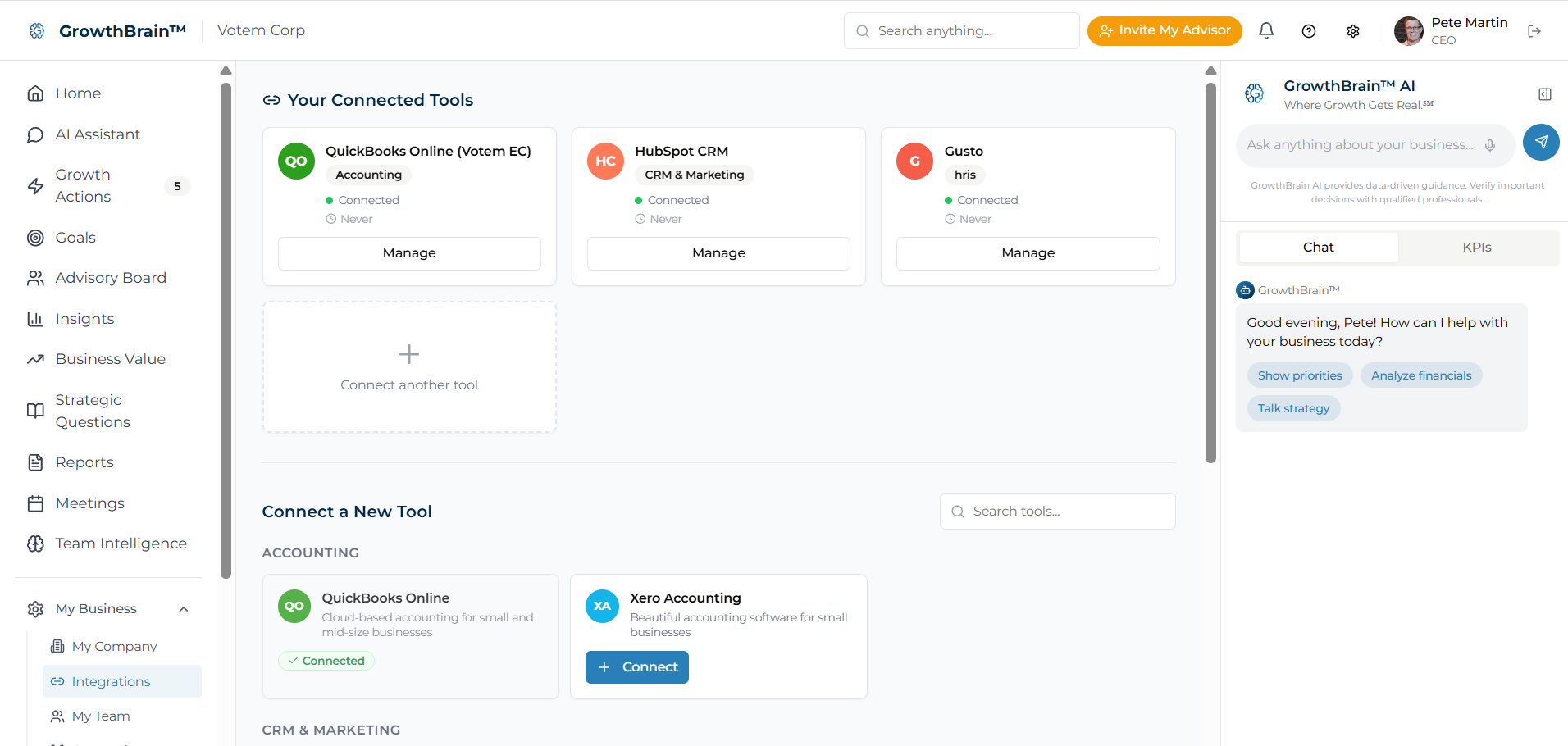The width and height of the screenshot is (1568, 746).
Task: Open Insights via the bar chart icon
Action: [35, 319]
